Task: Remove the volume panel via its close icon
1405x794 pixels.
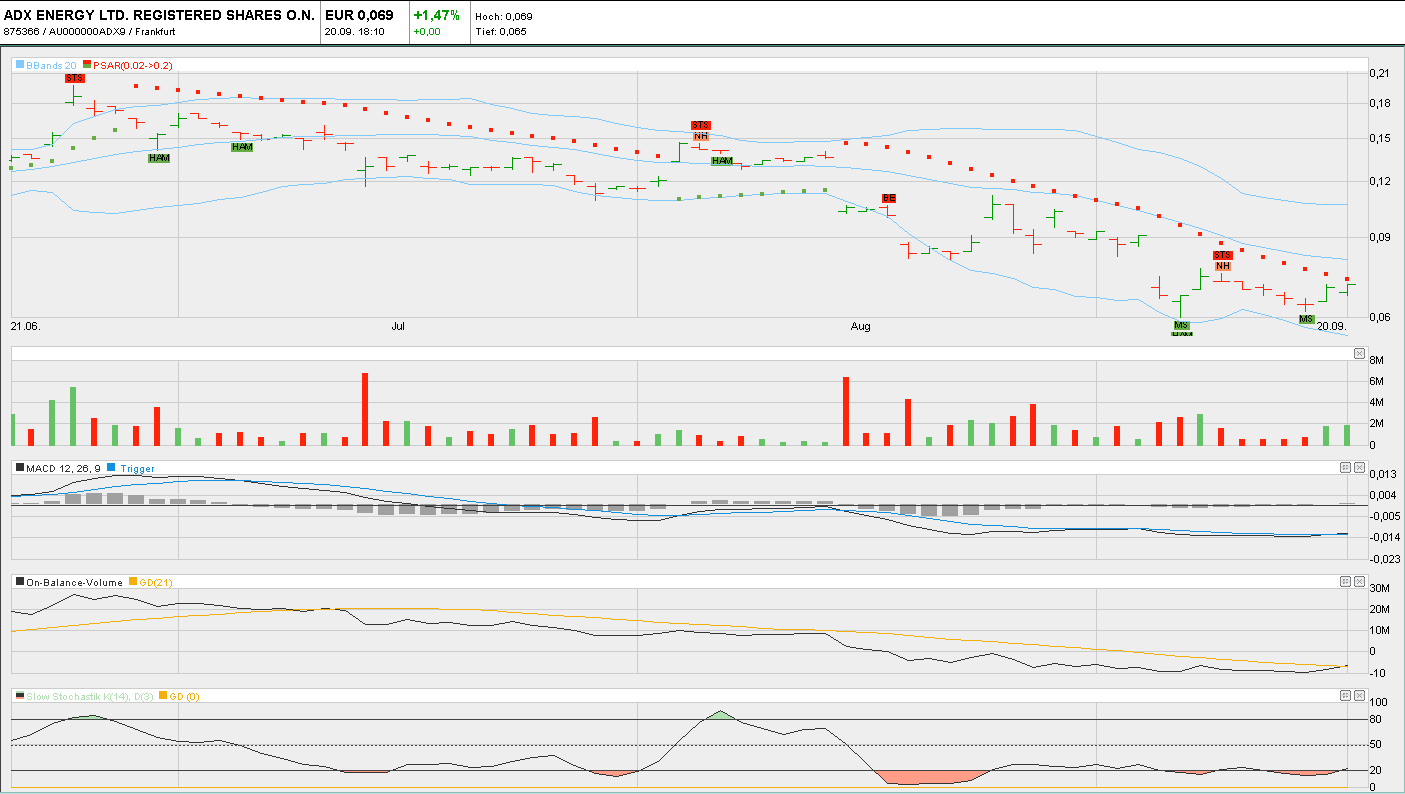Action: [1358, 352]
